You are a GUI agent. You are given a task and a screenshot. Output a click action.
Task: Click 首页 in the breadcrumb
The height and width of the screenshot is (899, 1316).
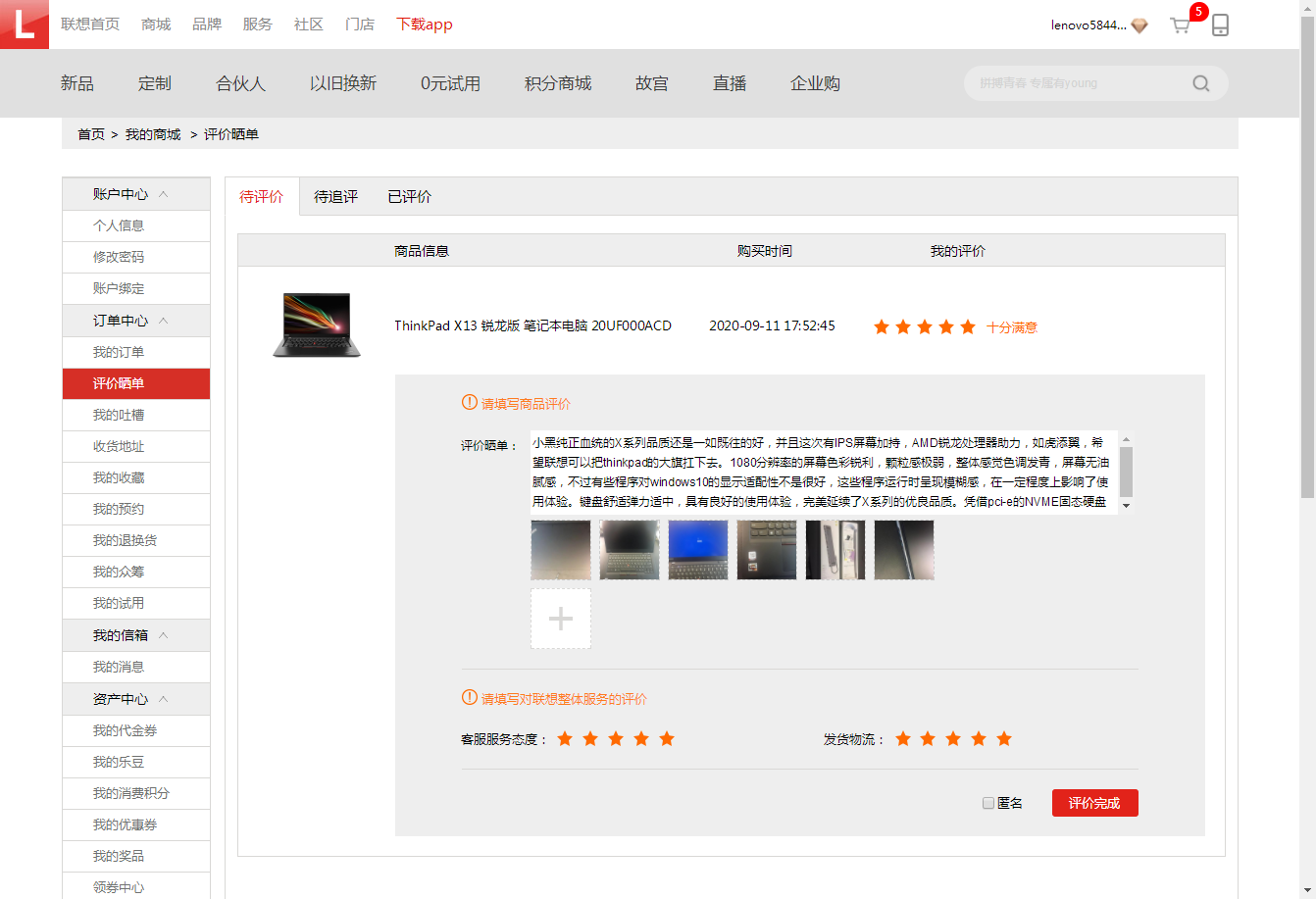(91, 134)
